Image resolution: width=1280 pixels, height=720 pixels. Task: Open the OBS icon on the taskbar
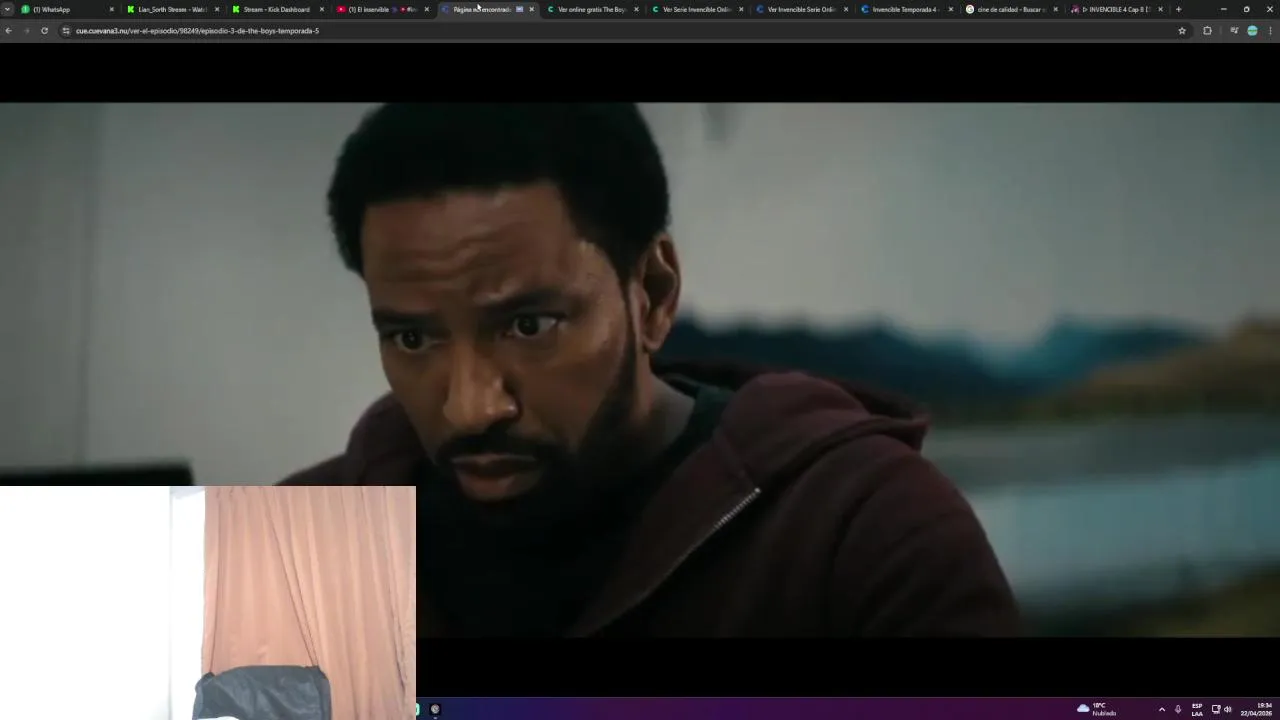point(435,709)
